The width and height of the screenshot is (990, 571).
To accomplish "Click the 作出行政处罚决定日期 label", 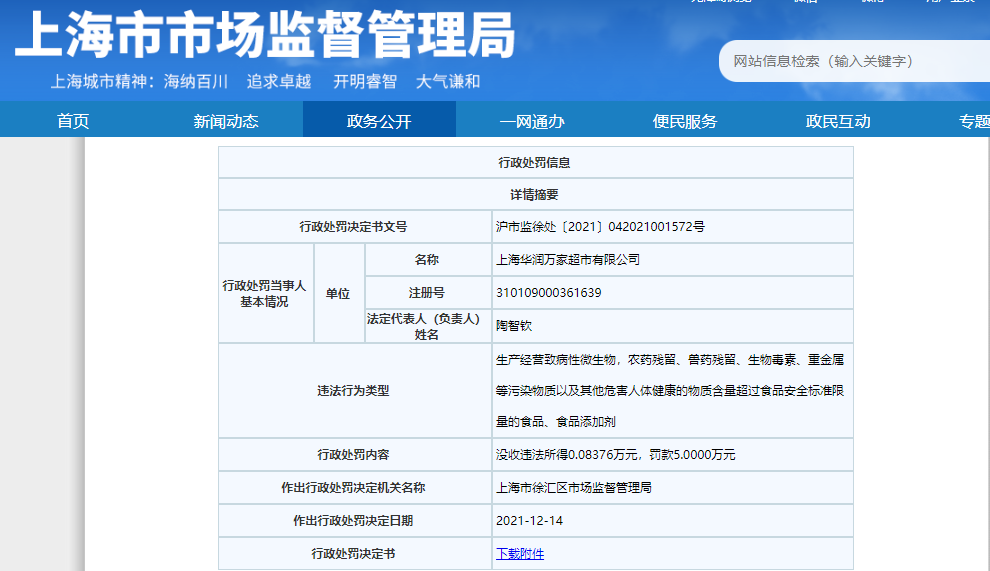I will tap(353, 521).
